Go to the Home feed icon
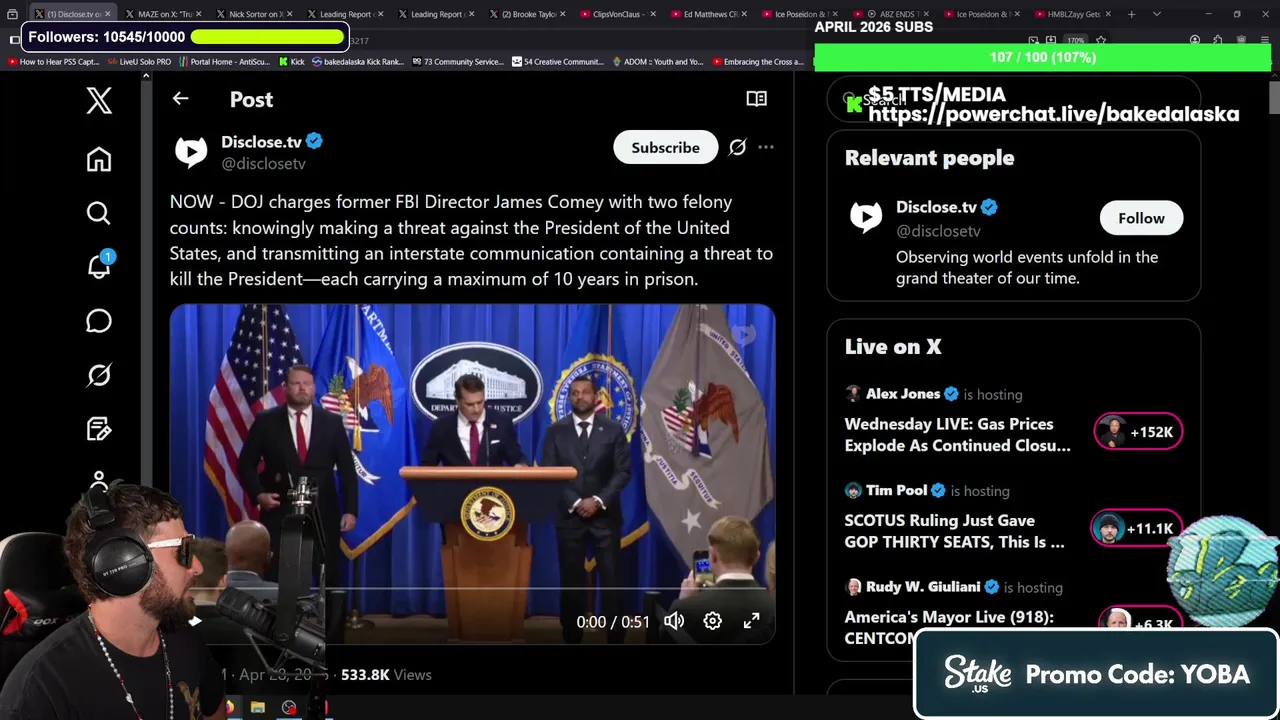The height and width of the screenshot is (720, 1280). pos(99,160)
